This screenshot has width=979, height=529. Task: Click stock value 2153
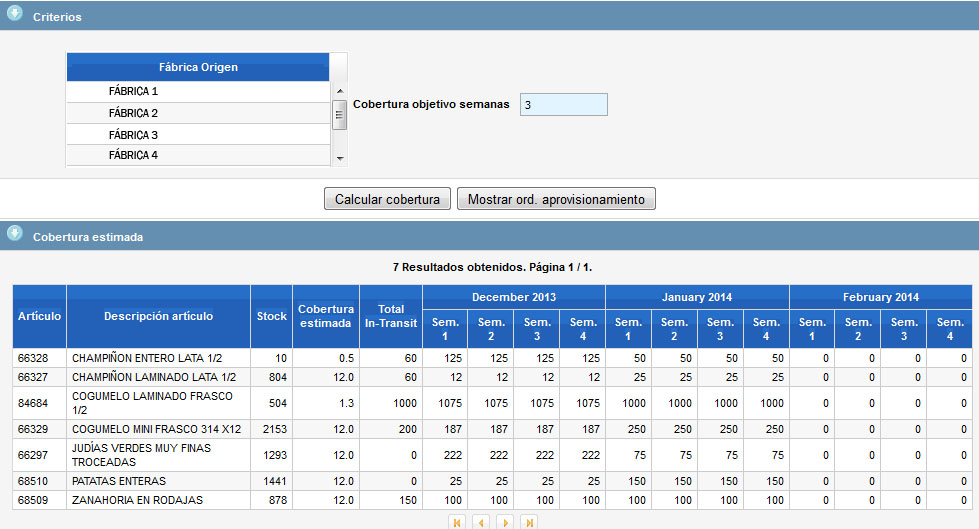275,429
